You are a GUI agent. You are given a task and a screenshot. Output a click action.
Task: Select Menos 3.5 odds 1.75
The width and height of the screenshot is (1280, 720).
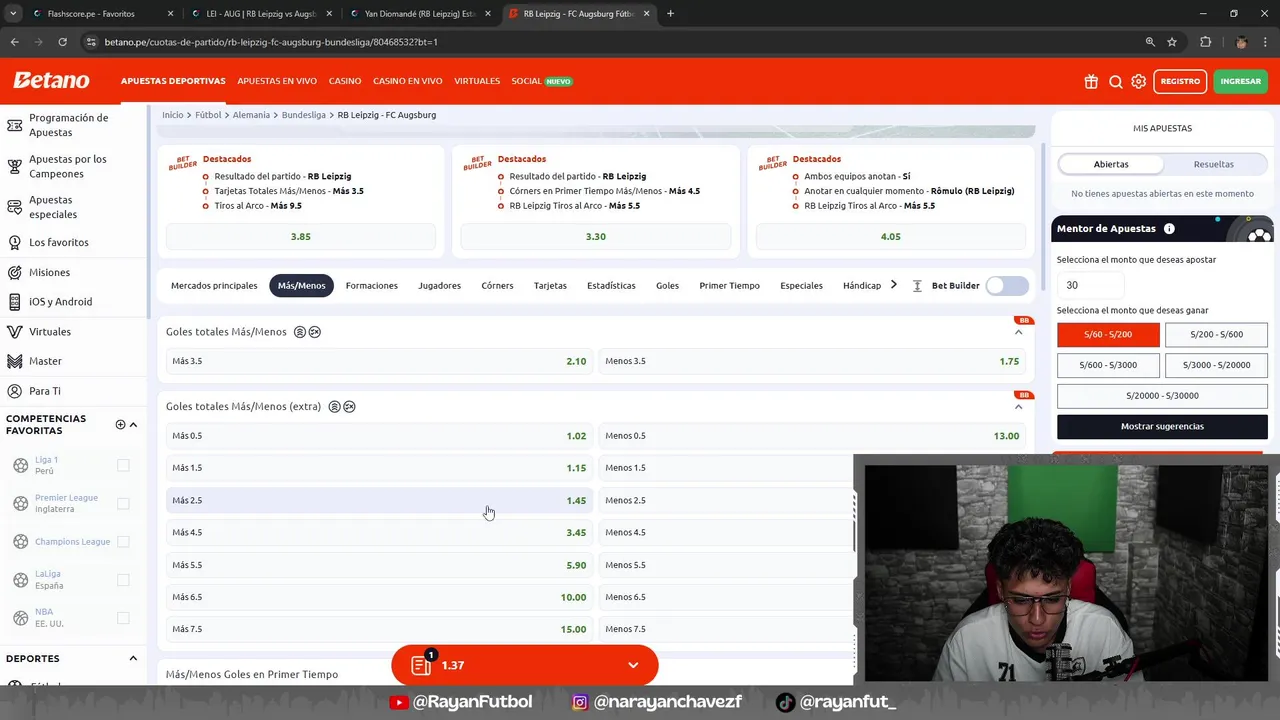(x=812, y=362)
